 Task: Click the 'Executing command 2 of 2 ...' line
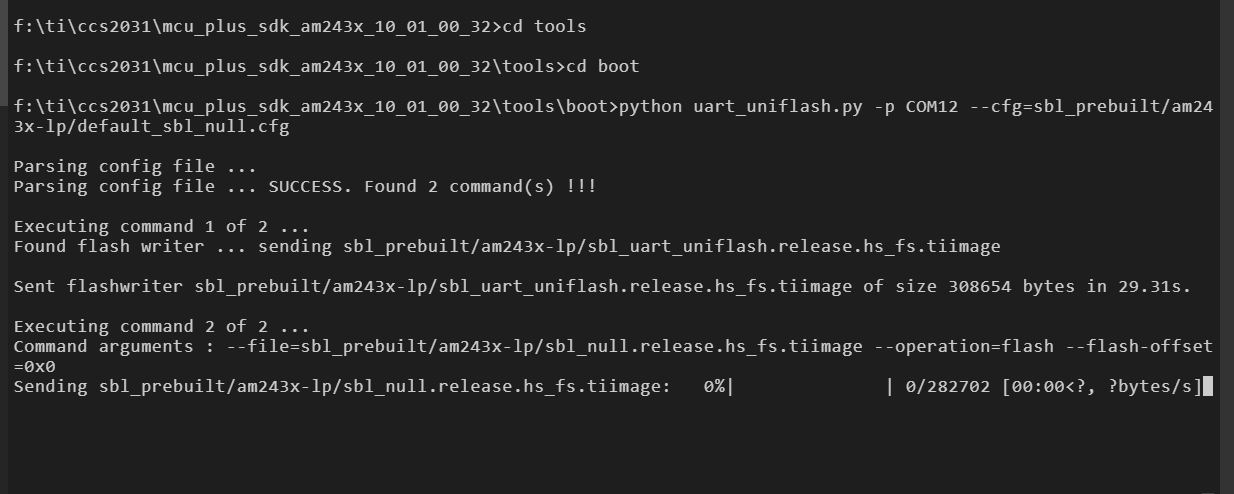[161, 326]
